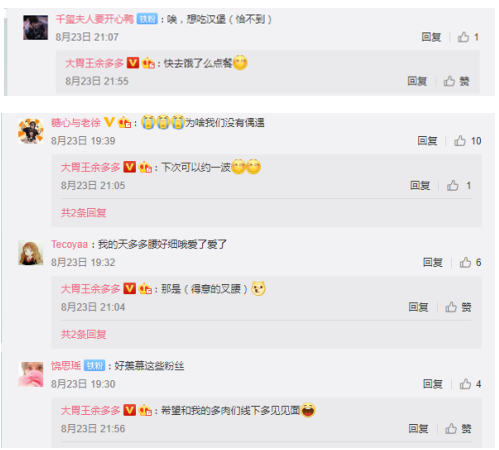This screenshot has height=450, width=499.
Task: Click 千玺夫人要开心鸭's avatar thumbnail
Action: tap(35, 27)
